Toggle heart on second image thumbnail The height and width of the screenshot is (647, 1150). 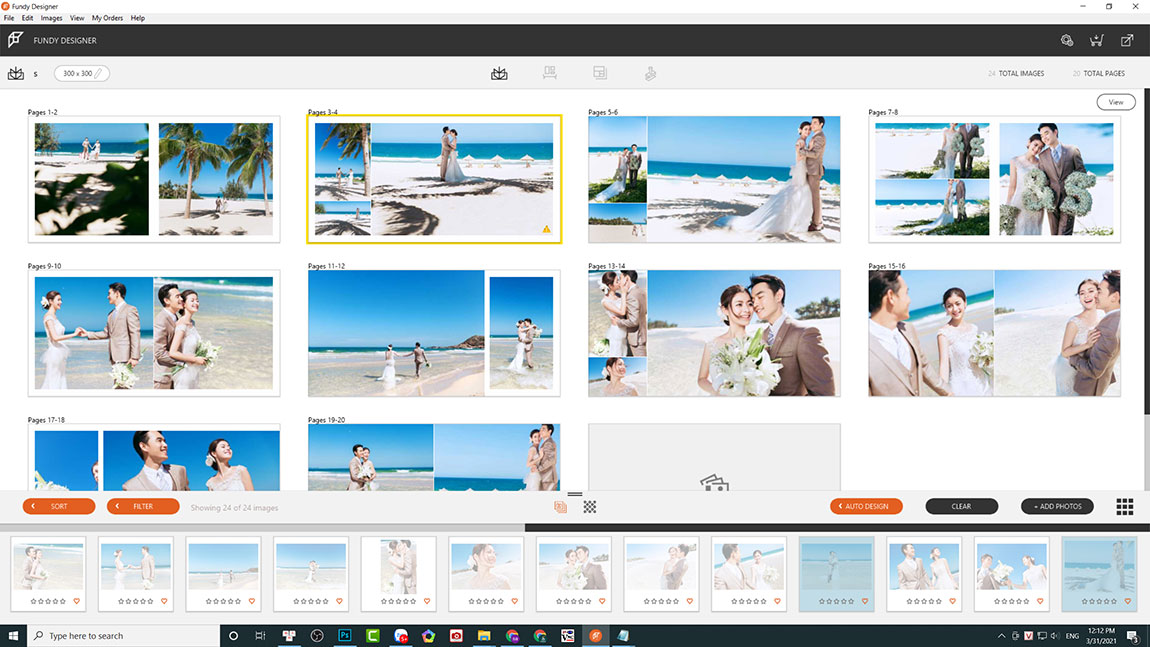click(x=164, y=602)
